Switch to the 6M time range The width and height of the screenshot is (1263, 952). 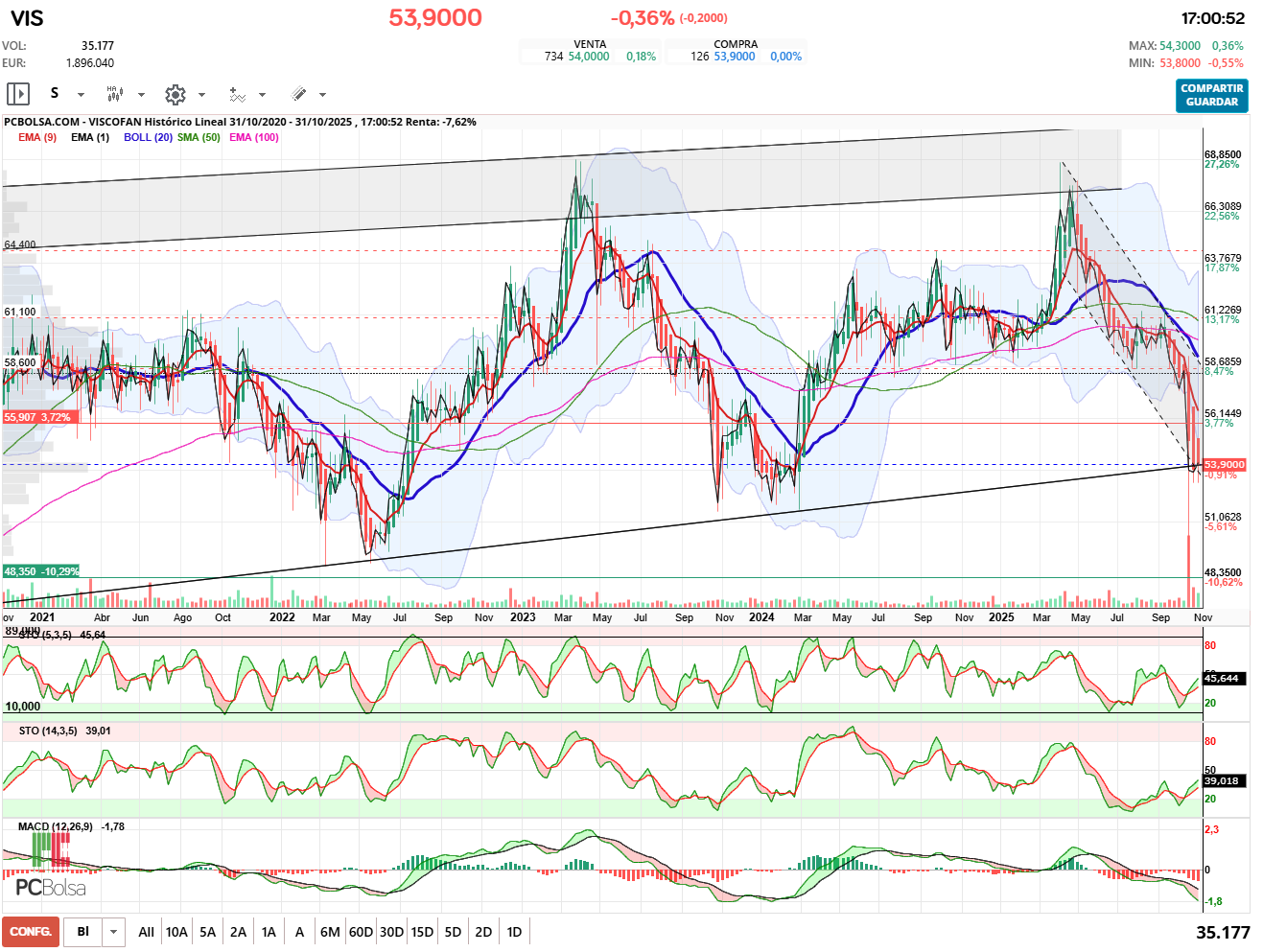330,932
